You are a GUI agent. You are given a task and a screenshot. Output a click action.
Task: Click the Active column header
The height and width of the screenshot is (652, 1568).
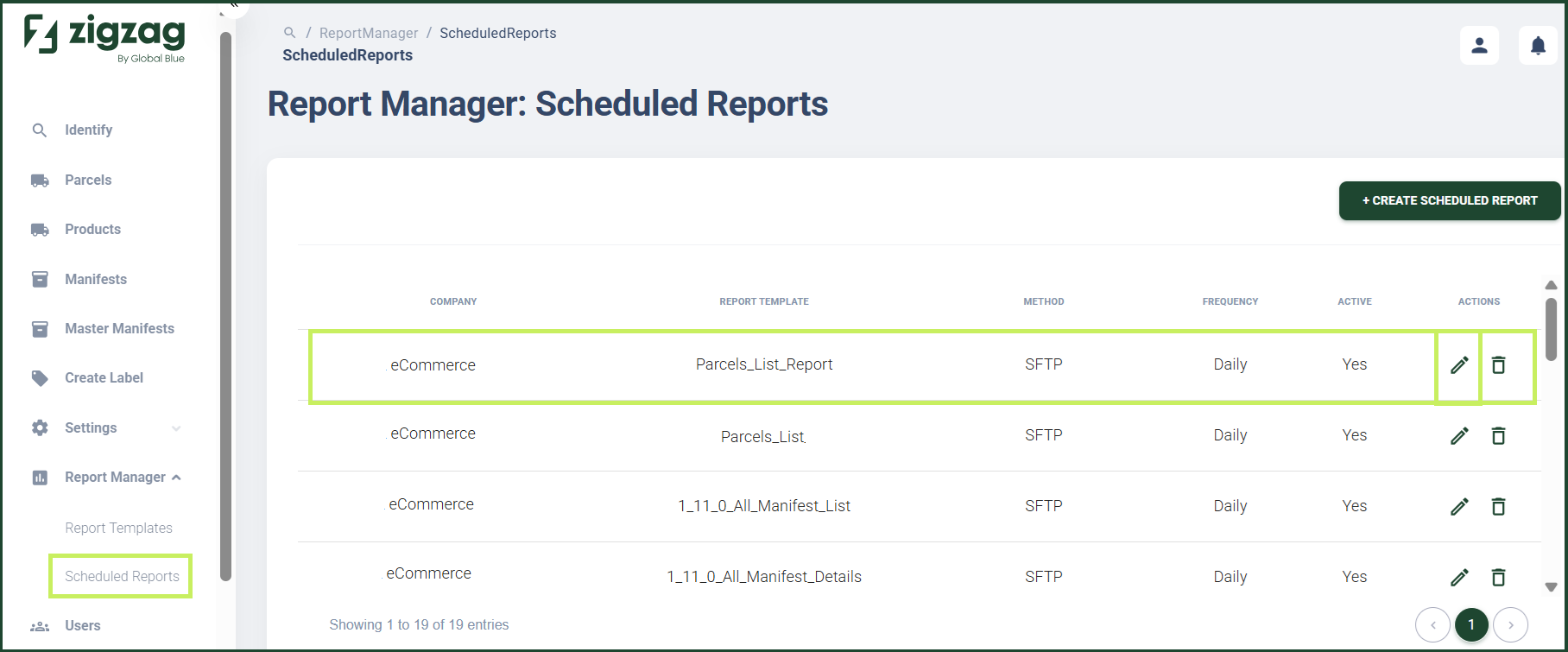[x=1355, y=301]
